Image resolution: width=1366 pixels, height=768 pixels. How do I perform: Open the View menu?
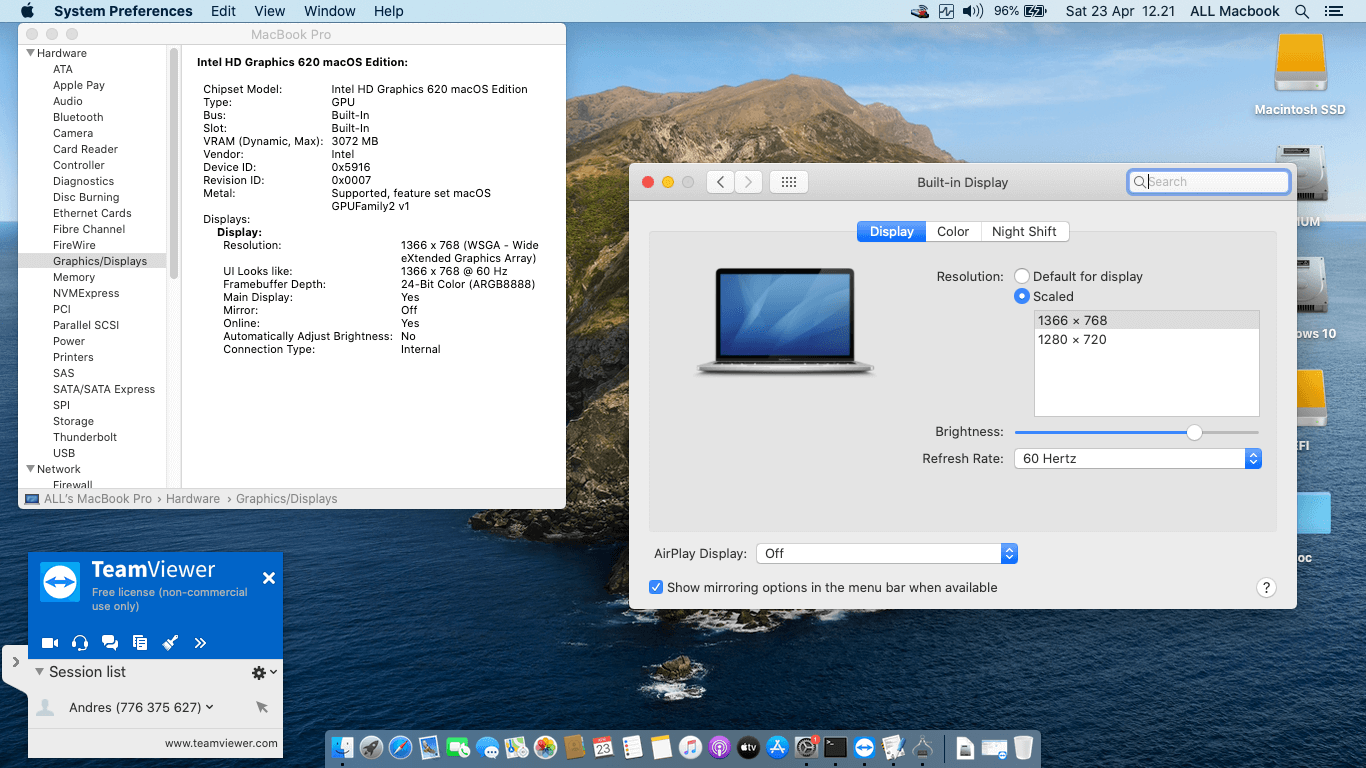[x=270, y=11]
